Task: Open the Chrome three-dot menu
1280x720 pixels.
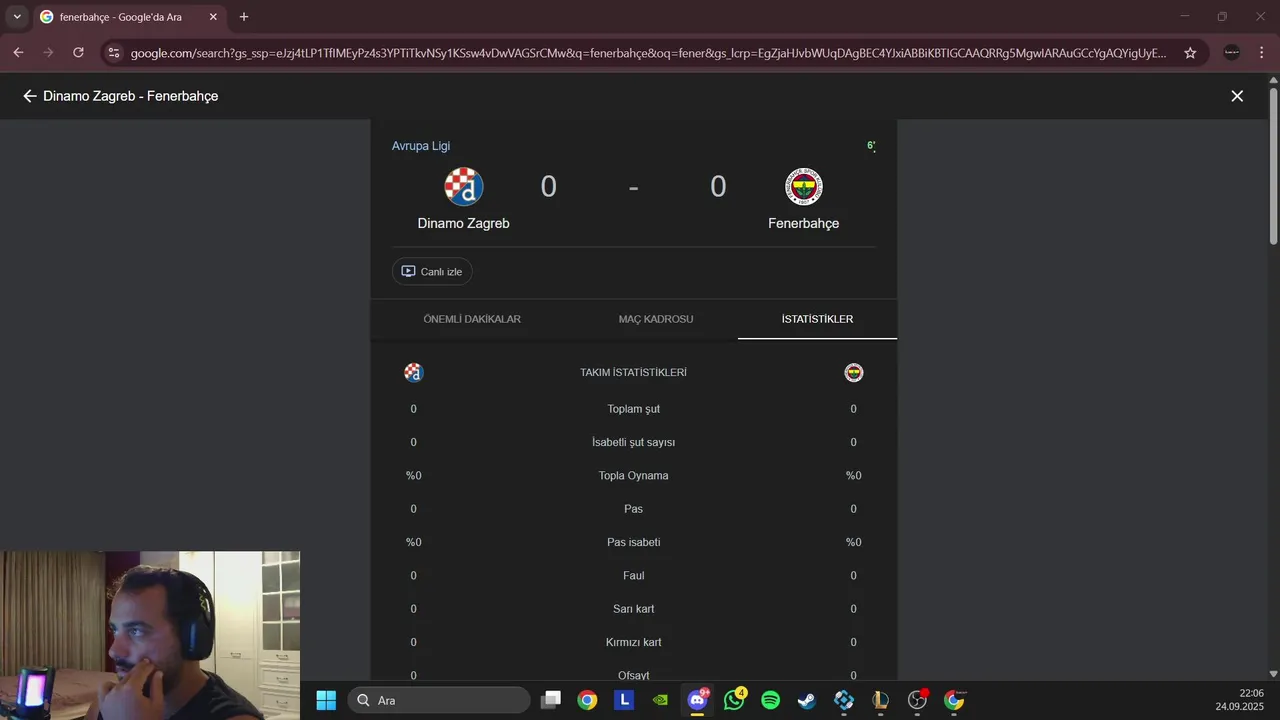Action: coord(1262,53)
